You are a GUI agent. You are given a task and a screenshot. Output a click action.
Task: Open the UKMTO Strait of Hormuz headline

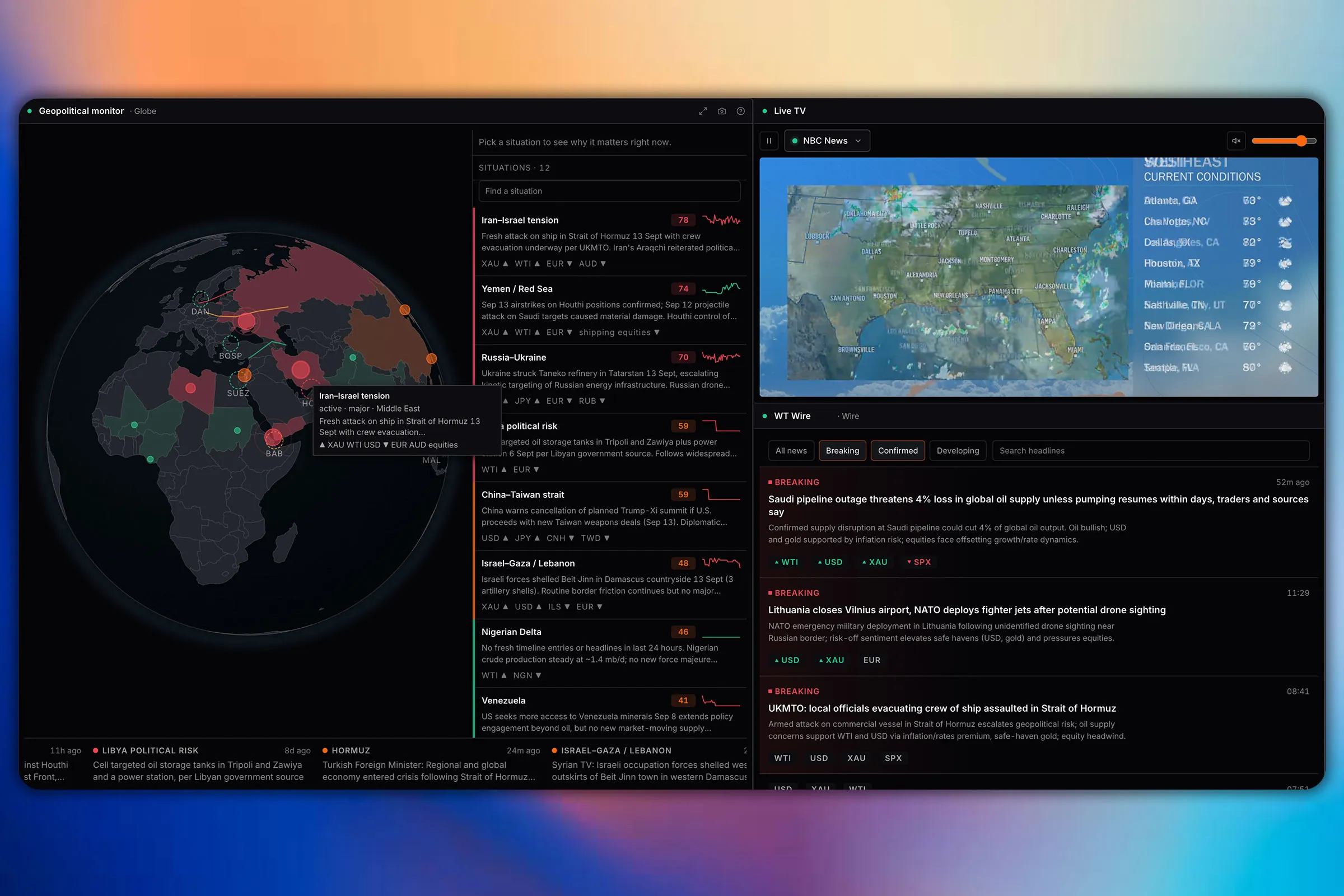[x=942, y=708]
